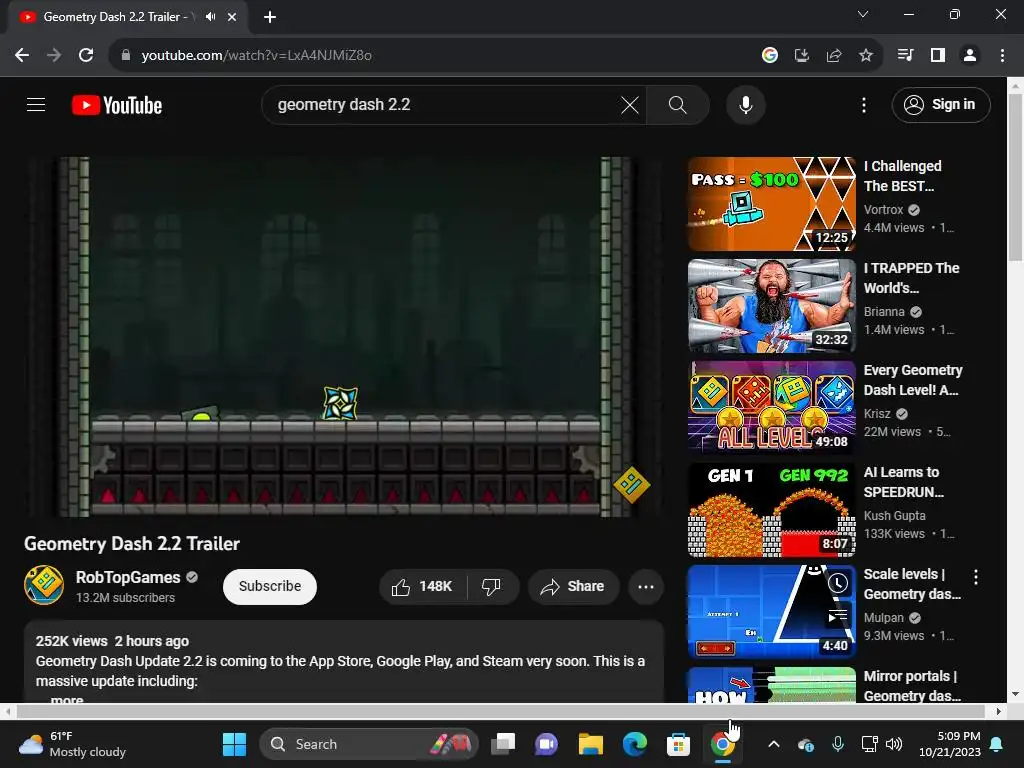Open Chrome three-dot menu

pos(1002,55)
